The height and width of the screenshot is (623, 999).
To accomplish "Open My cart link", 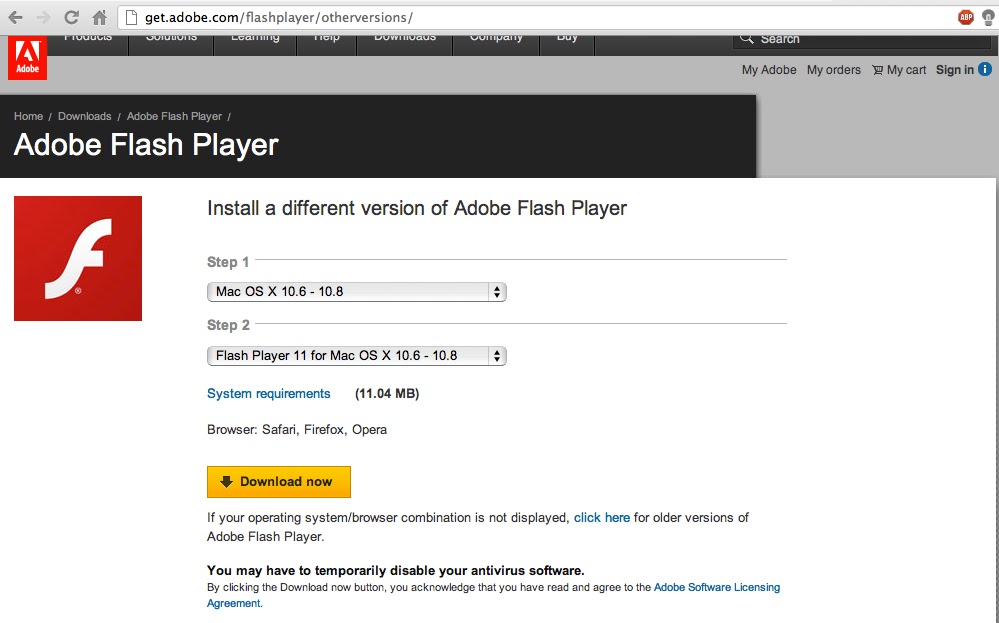I will [899, 70].
